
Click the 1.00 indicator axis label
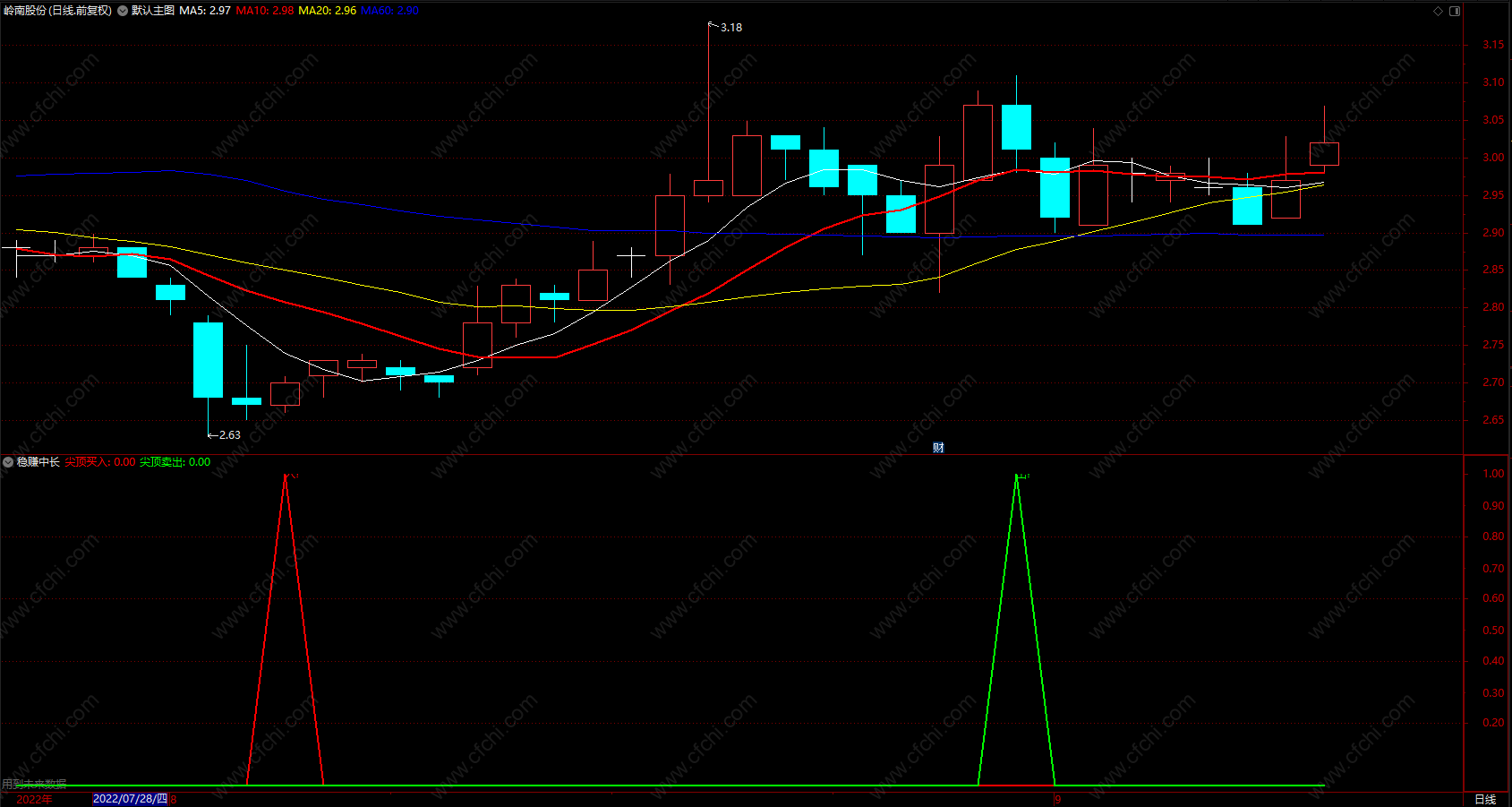1493,474
